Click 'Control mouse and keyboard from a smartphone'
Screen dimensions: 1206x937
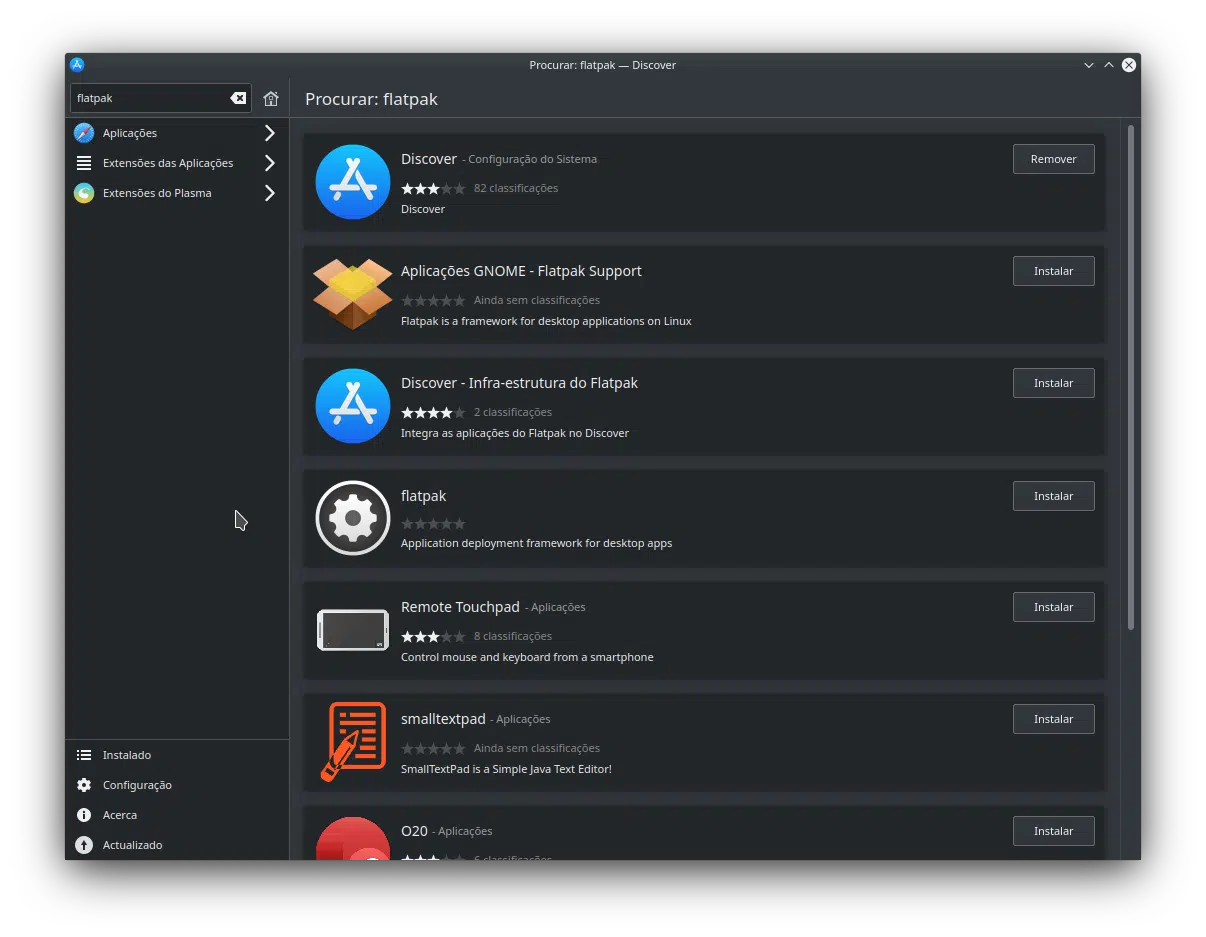527,657
